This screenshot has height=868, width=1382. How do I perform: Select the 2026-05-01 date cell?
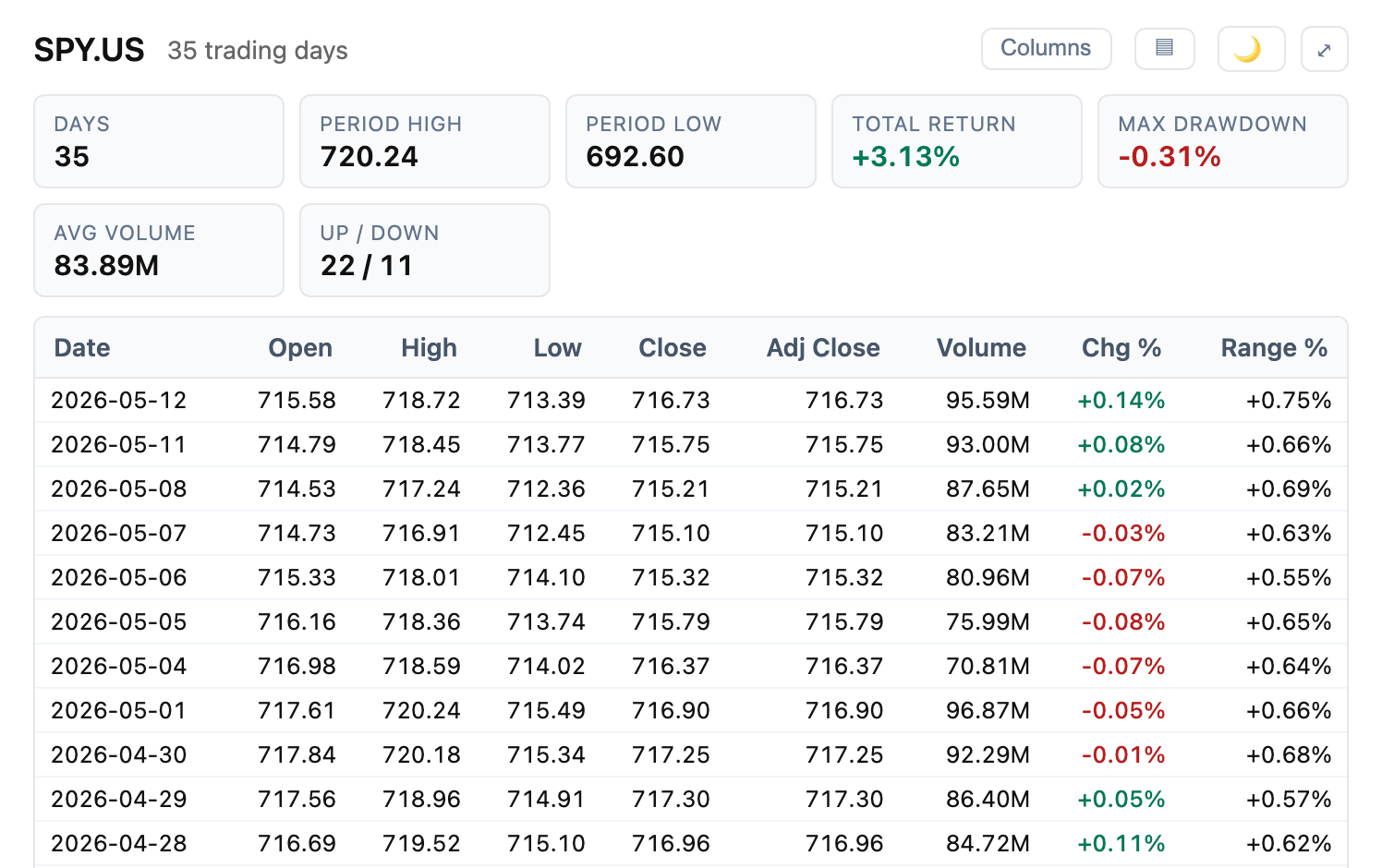point(118,710)
